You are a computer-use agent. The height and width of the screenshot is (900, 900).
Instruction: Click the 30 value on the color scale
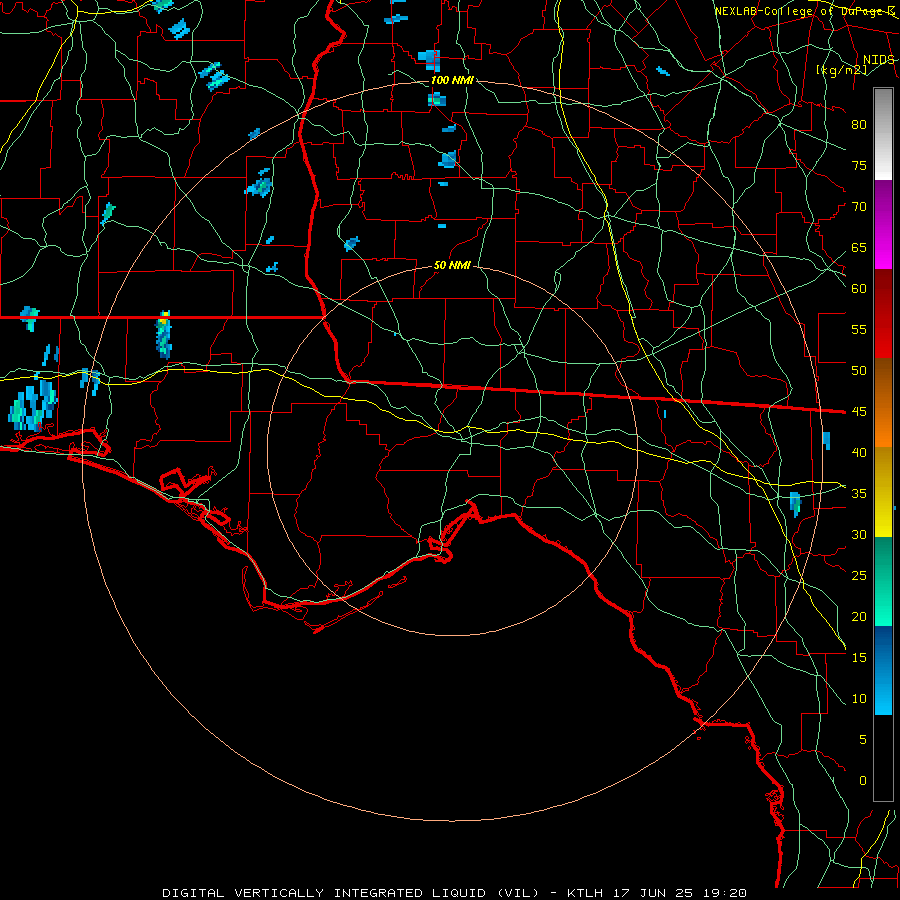(x=859, y=534)
